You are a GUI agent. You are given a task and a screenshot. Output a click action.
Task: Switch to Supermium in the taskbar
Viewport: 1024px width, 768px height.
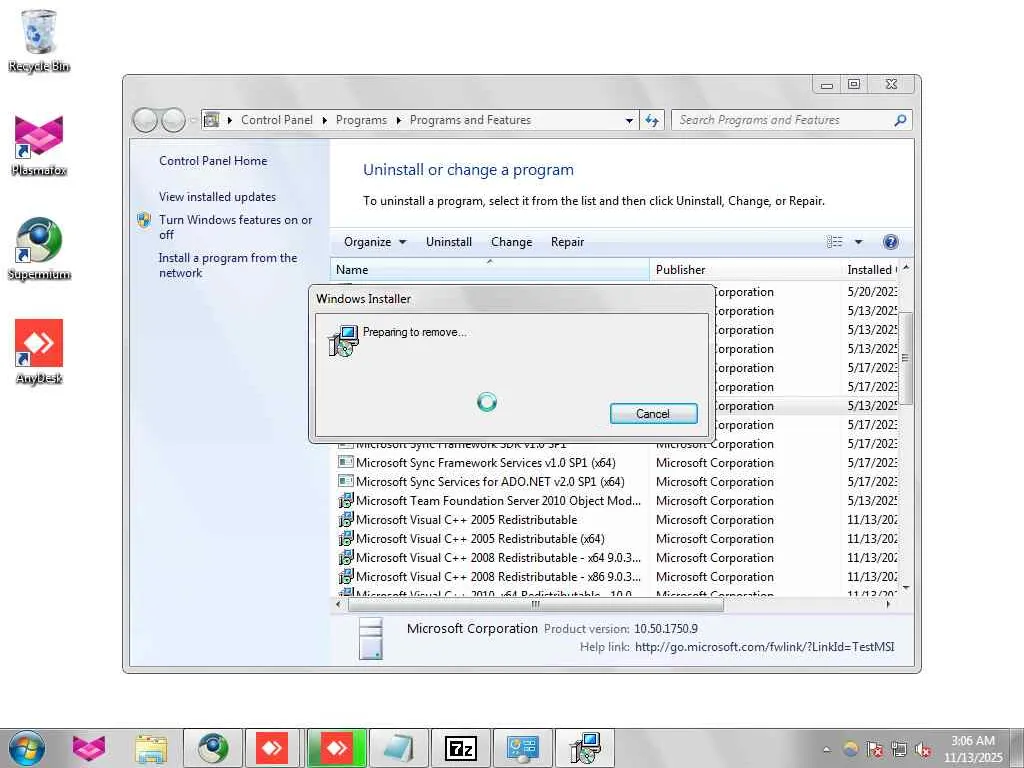(x=213, y=748)
